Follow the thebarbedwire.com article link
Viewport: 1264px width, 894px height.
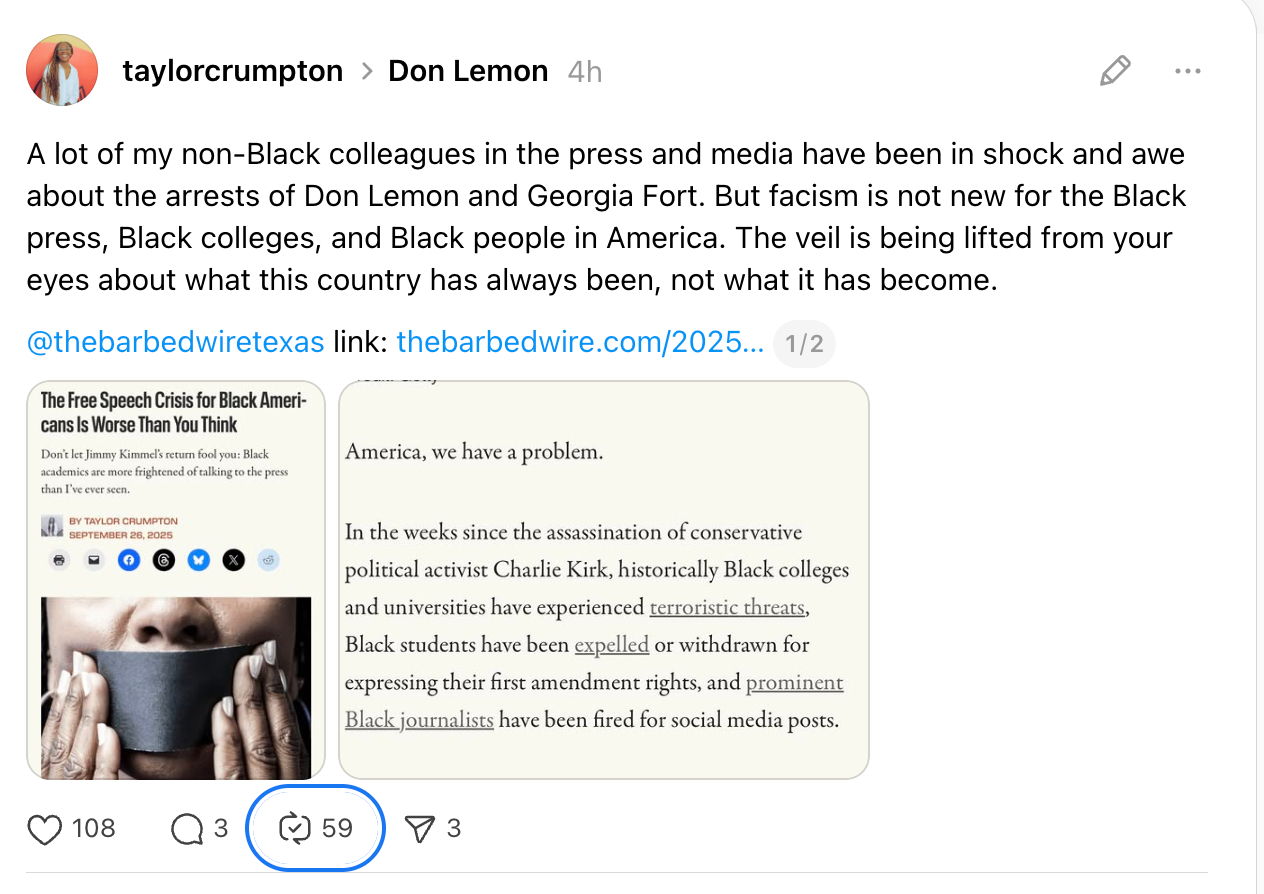point(580,343)
